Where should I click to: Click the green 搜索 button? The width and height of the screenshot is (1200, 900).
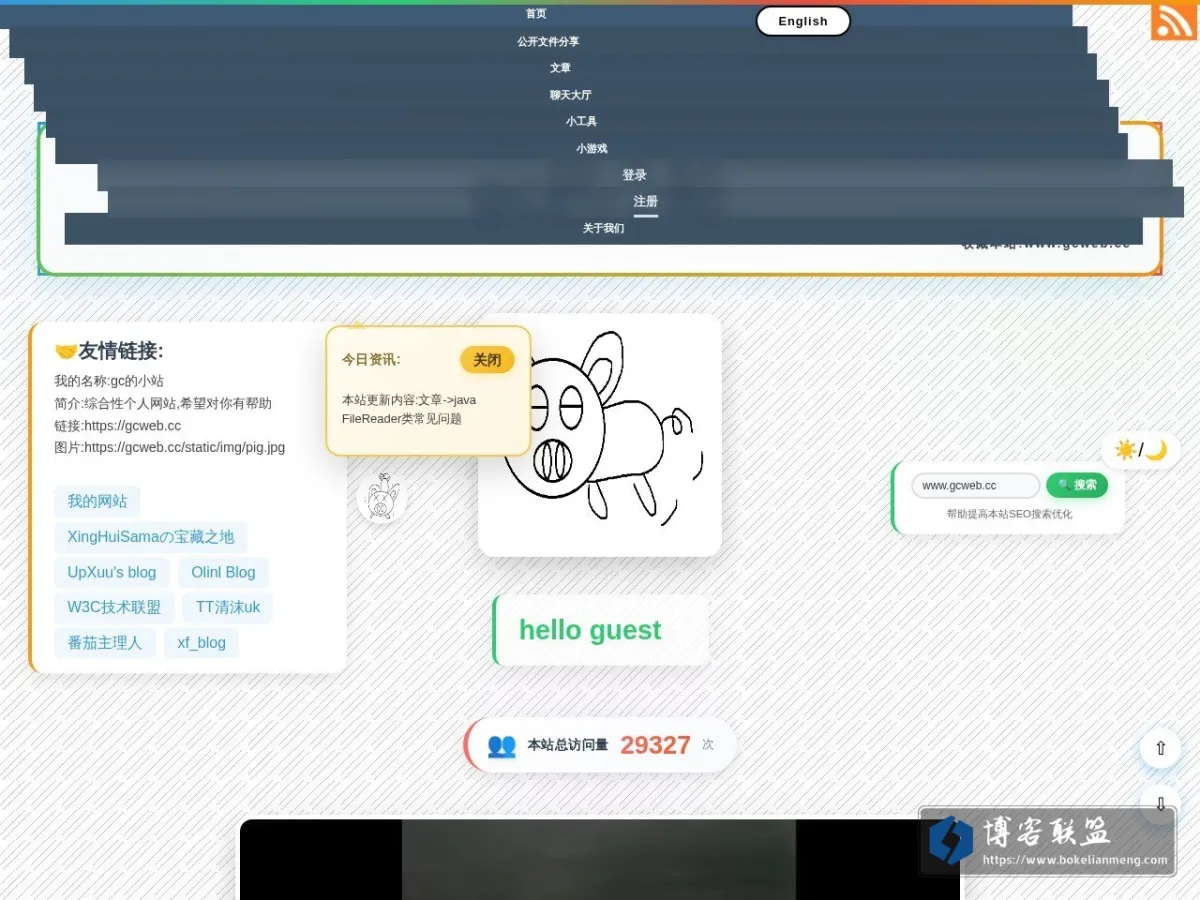pos(1077,485)
